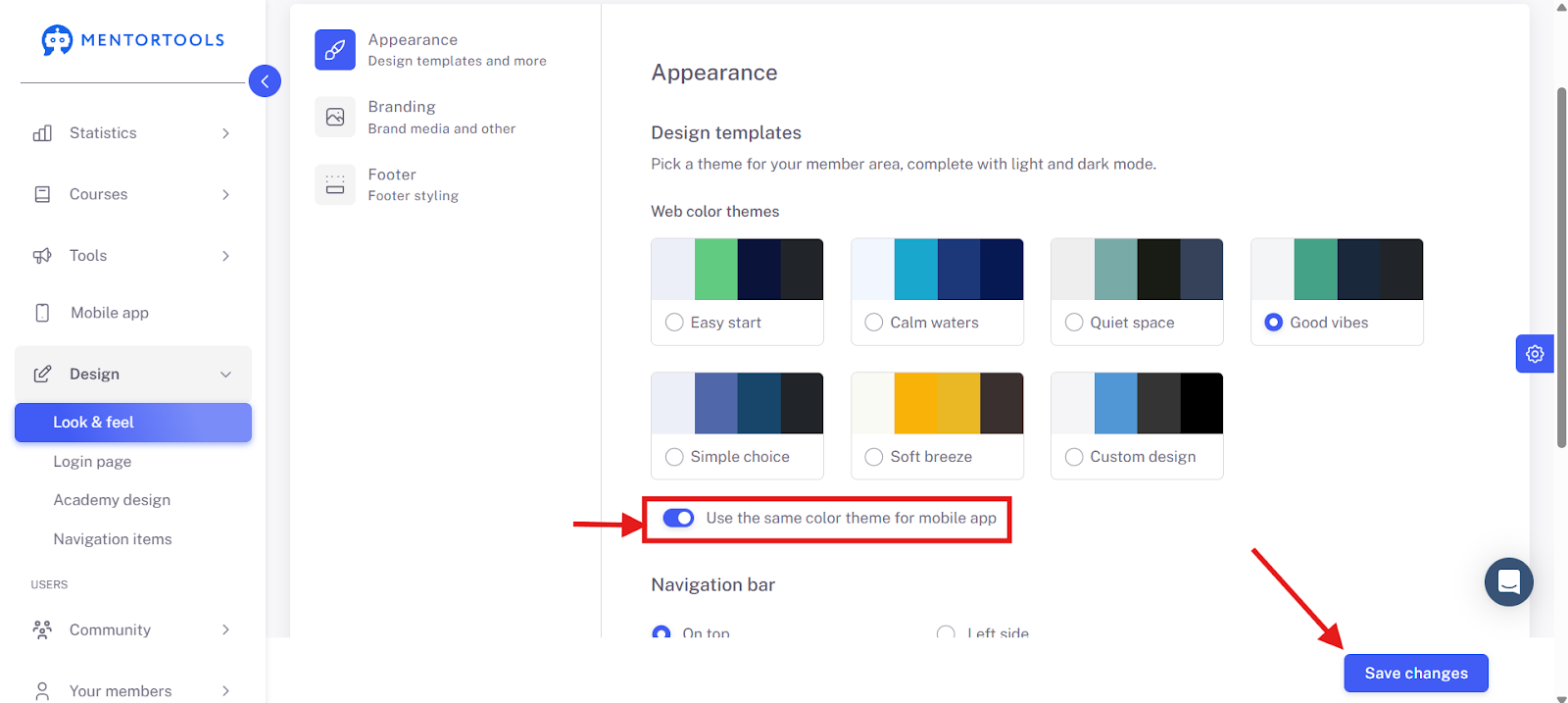Viewport: 1568px width, 703px height.
Task: Select the Soft breeze theme
Action: 874,457
